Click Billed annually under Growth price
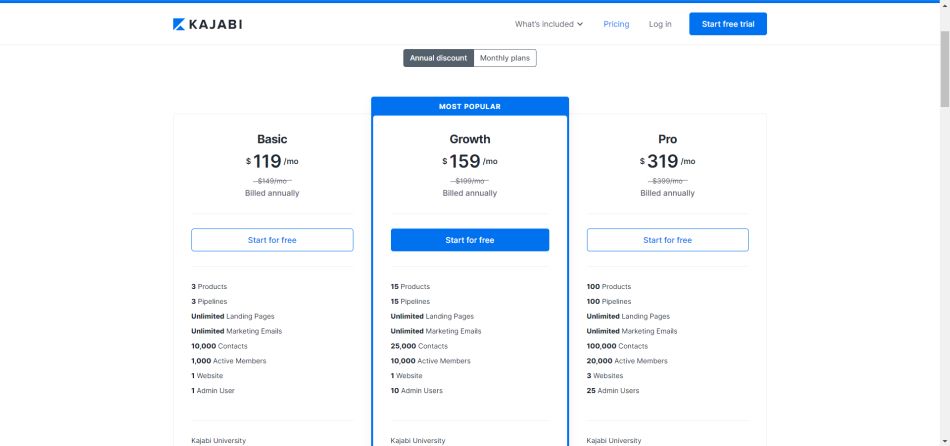The height and width of the screenshot is (446, 950). tap(470, 193)
